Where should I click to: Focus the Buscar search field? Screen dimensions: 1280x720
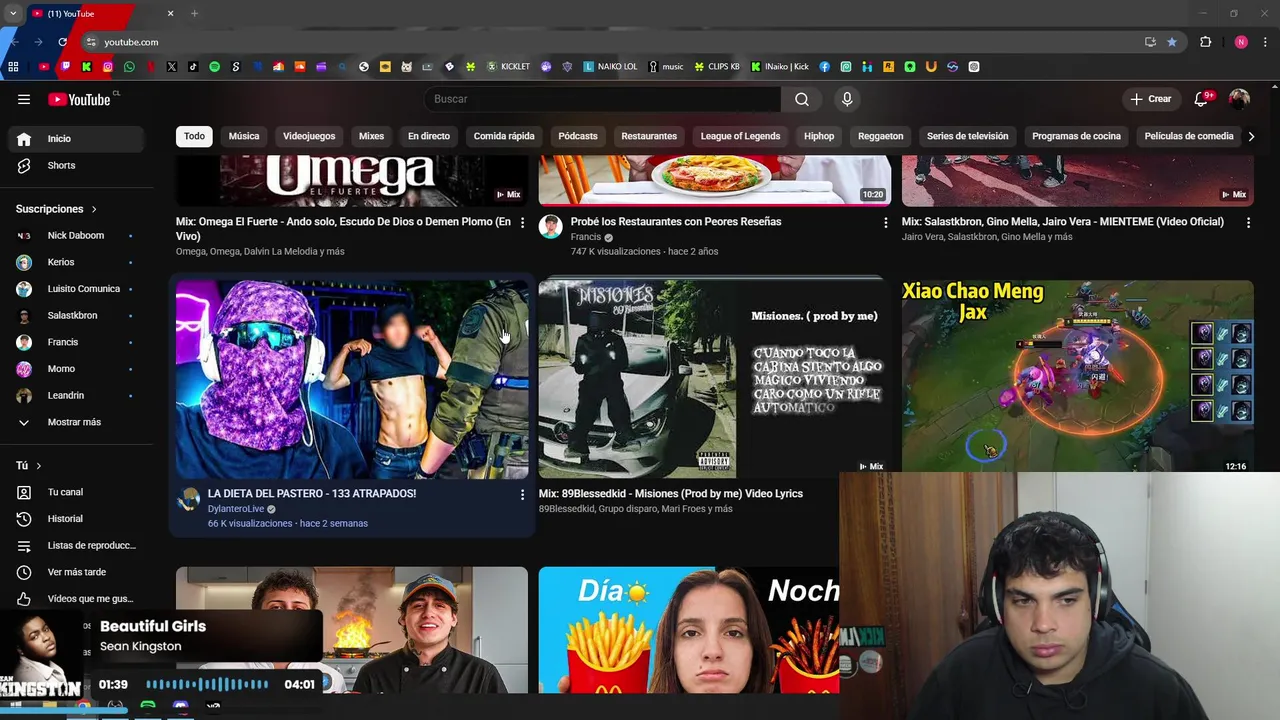pos(602,99)
